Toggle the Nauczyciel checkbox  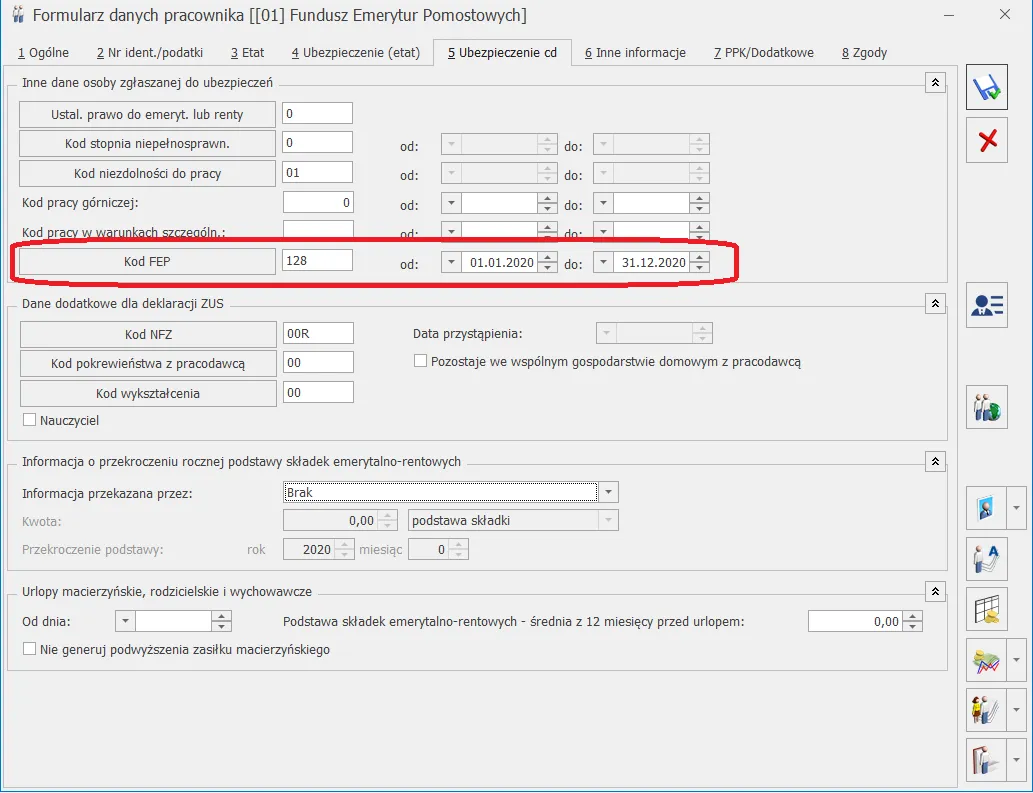30,420
